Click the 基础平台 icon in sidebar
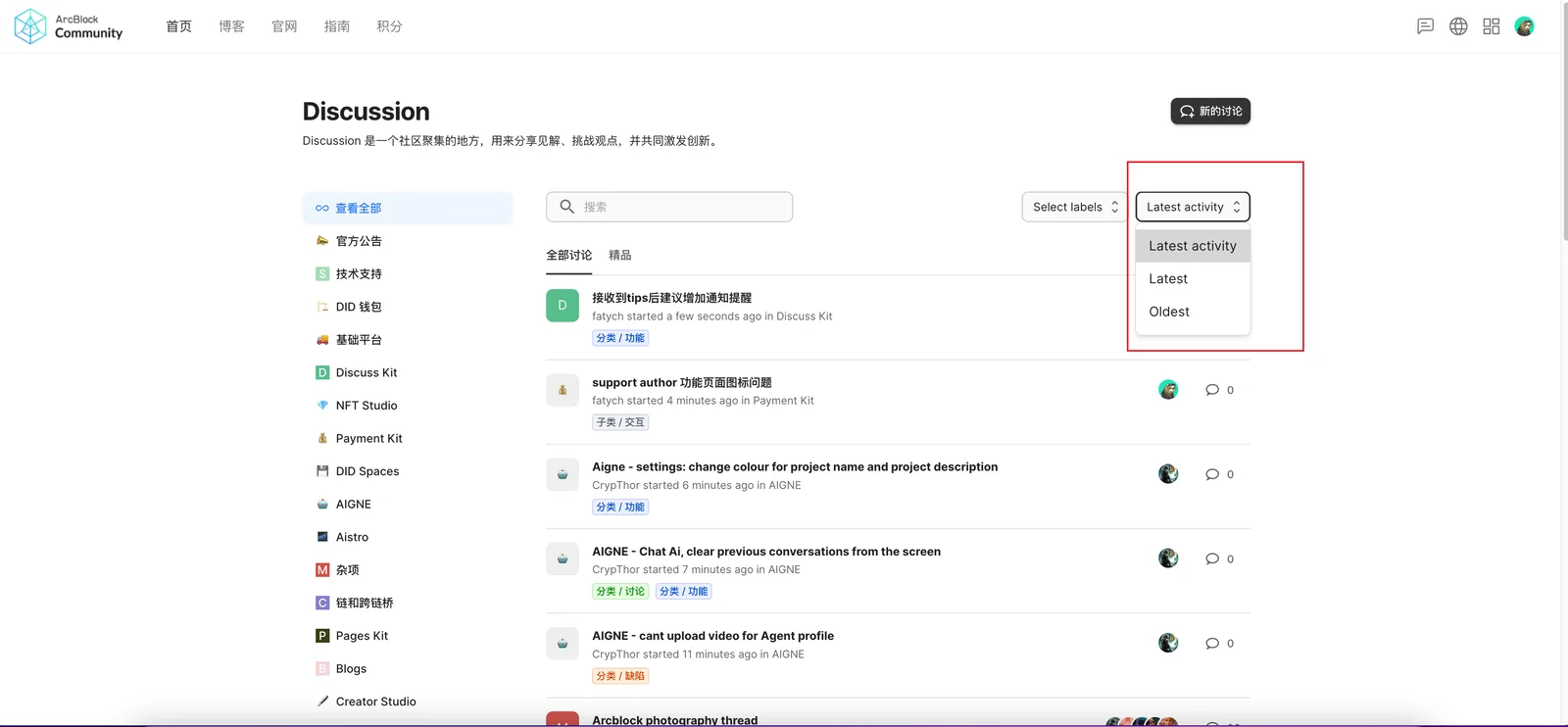The image size is (1568, 727). tap(322, 340)
